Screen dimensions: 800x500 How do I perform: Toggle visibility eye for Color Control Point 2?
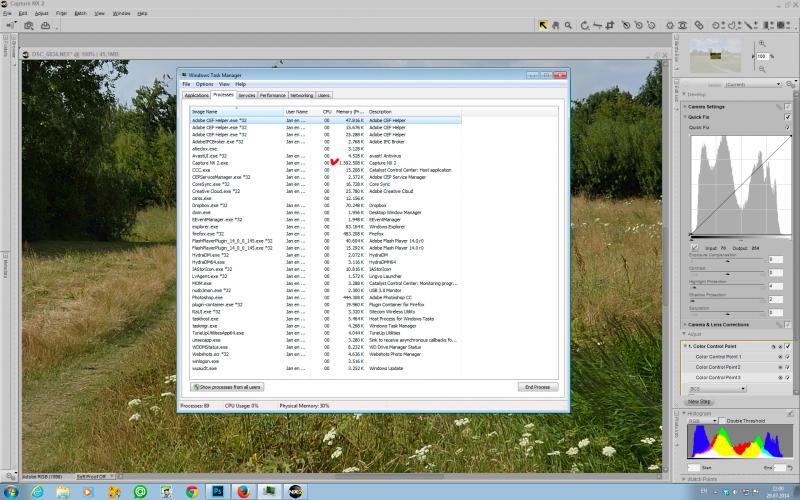pyautogui.click(x=780, y=367)
